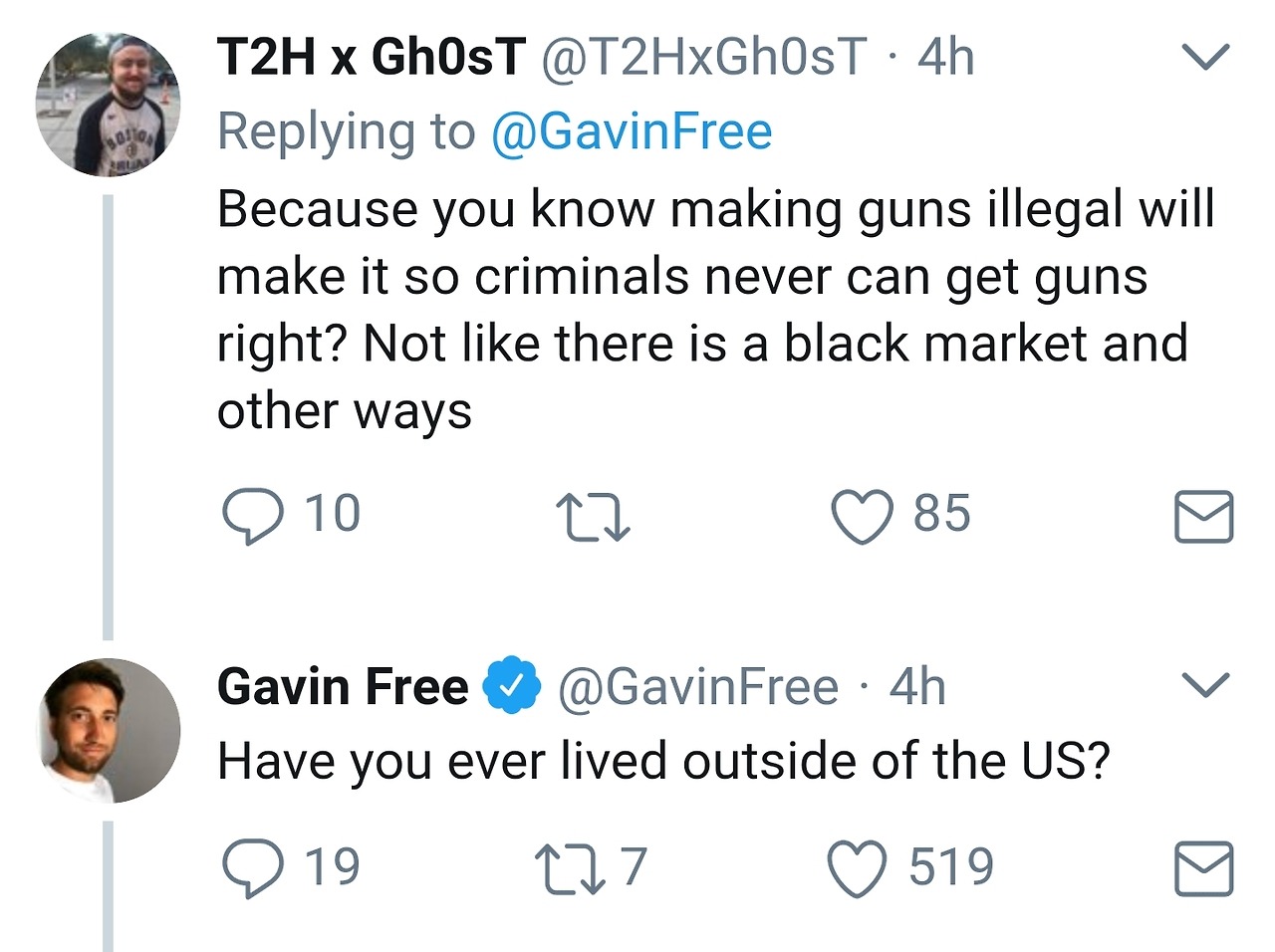The height and width of the screenshot is (952, 1275).
Task: Click the Gavin Free display name
Action: tap(342, 687)
